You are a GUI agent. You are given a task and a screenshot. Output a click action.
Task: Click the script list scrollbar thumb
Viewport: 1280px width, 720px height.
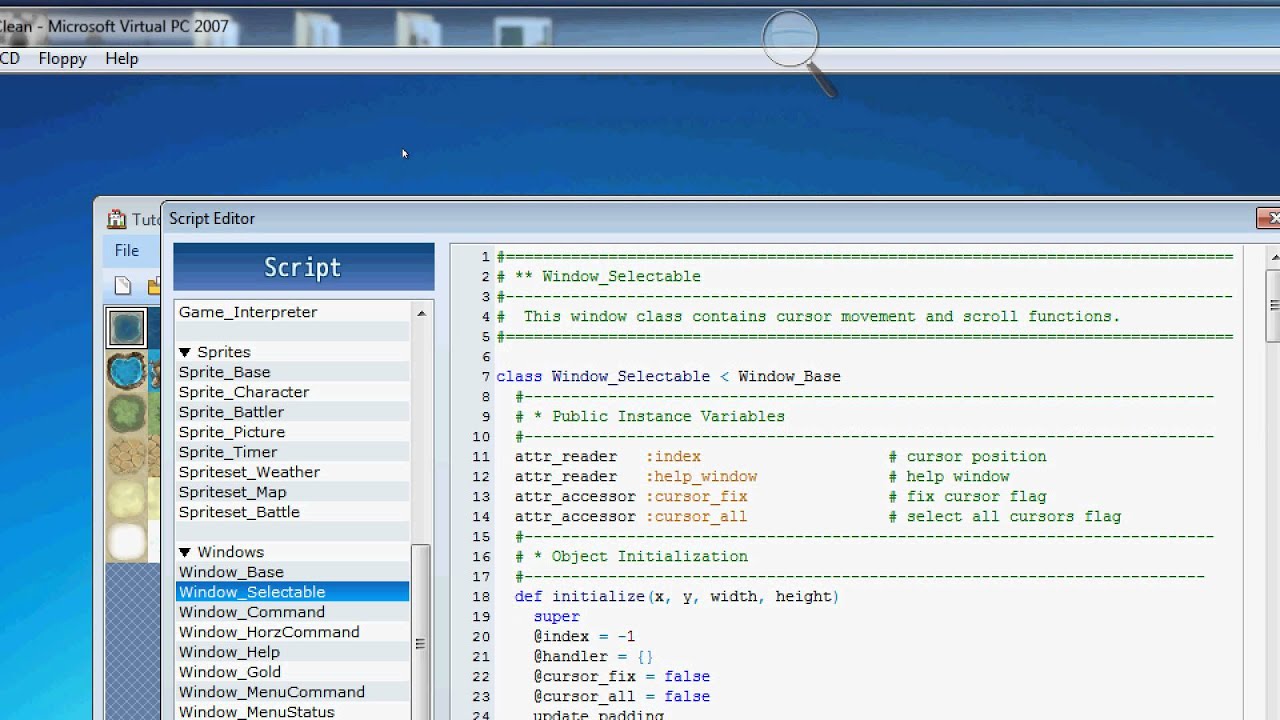[421, 643]
